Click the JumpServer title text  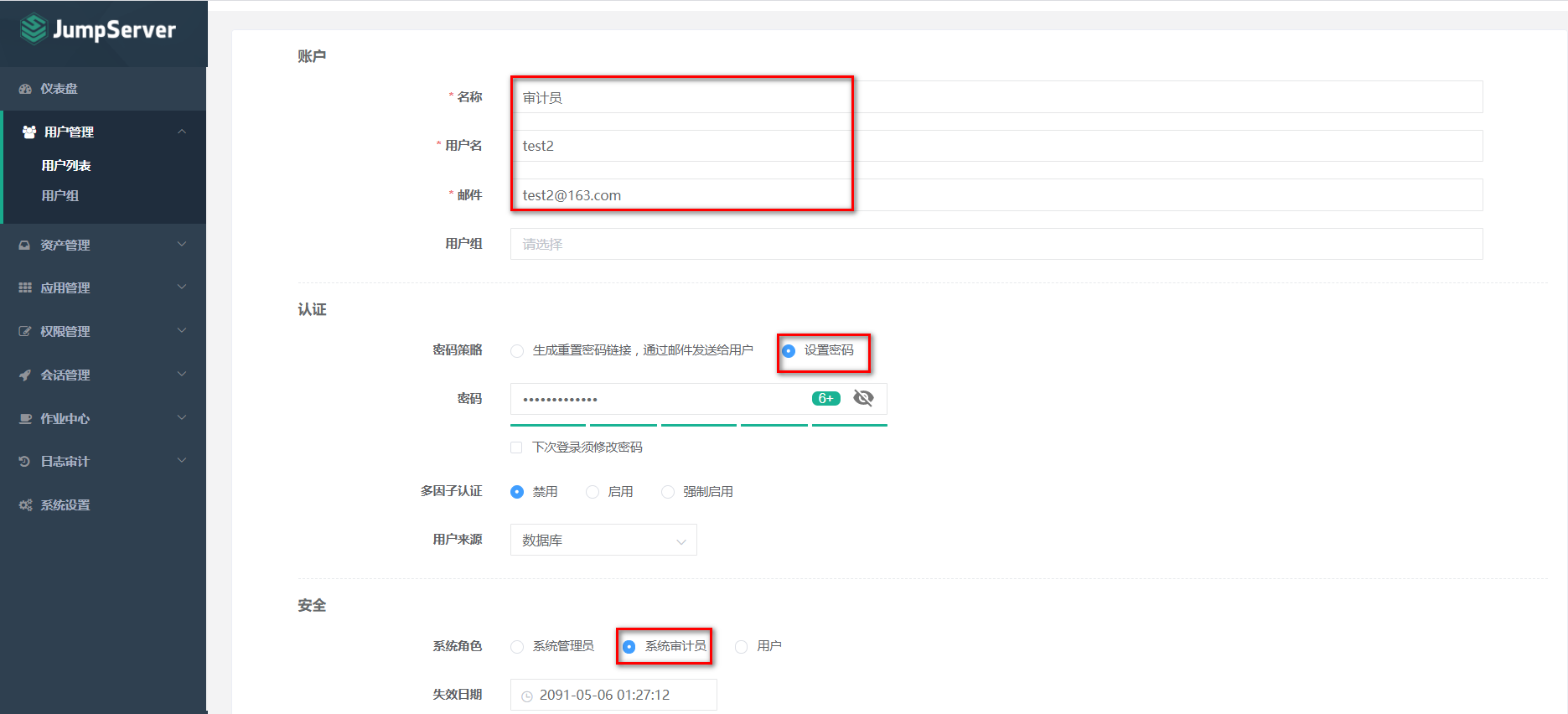pyautogui.click(x=114, y=30)
